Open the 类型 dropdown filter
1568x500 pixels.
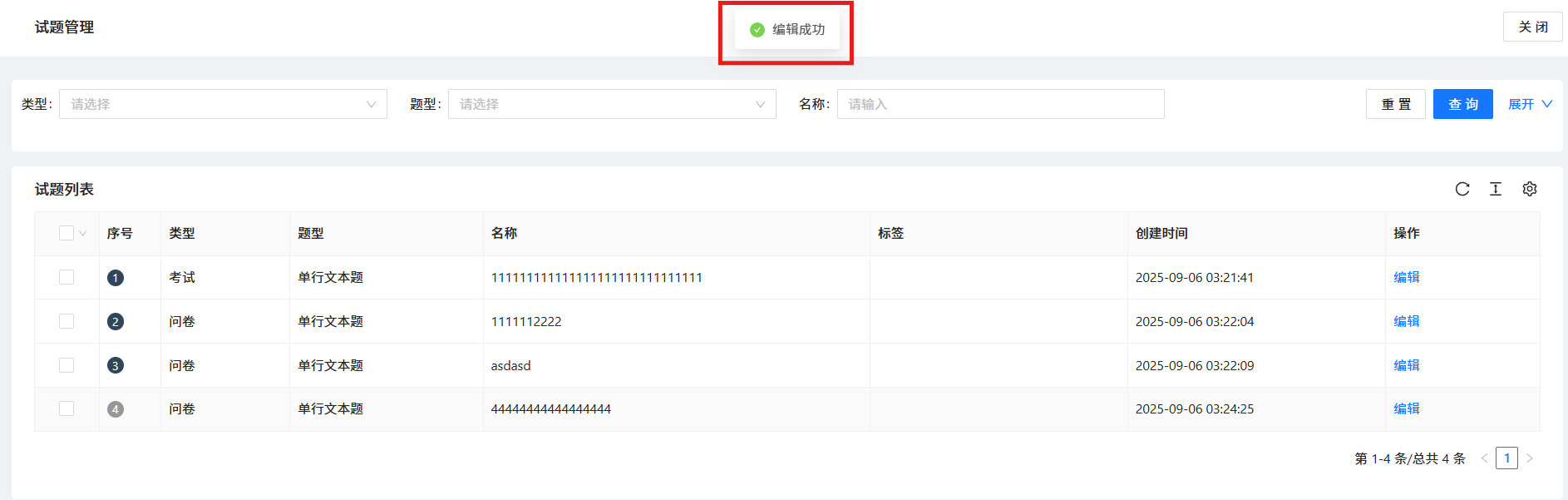223,104
